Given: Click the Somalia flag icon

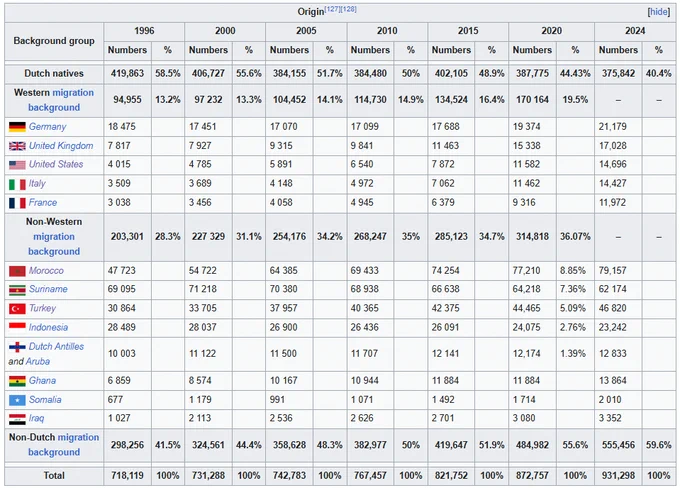Looking at the screenshot, I should 17,400.
